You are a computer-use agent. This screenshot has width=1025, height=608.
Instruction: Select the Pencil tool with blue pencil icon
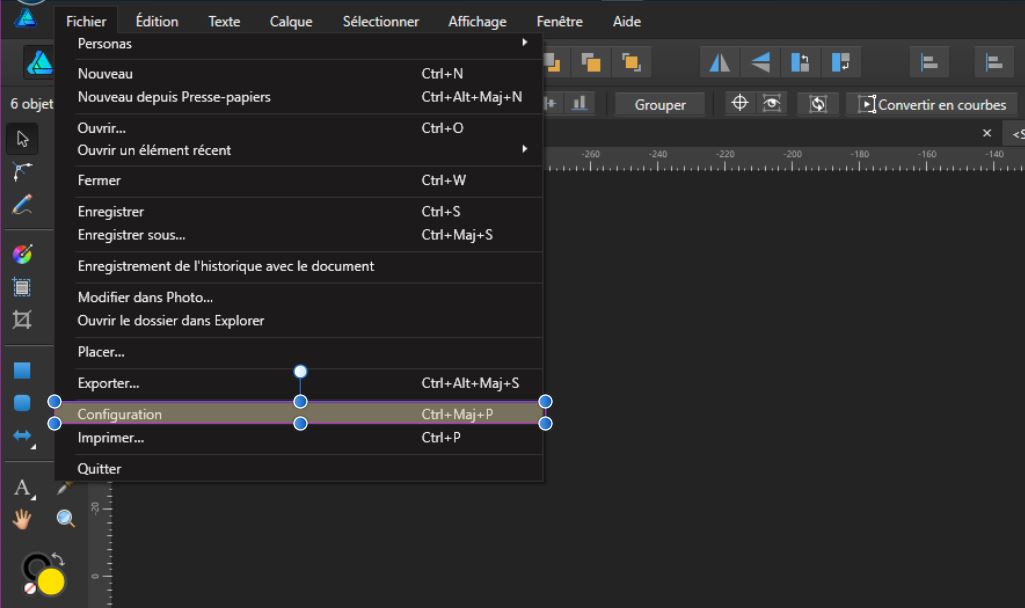22,205
